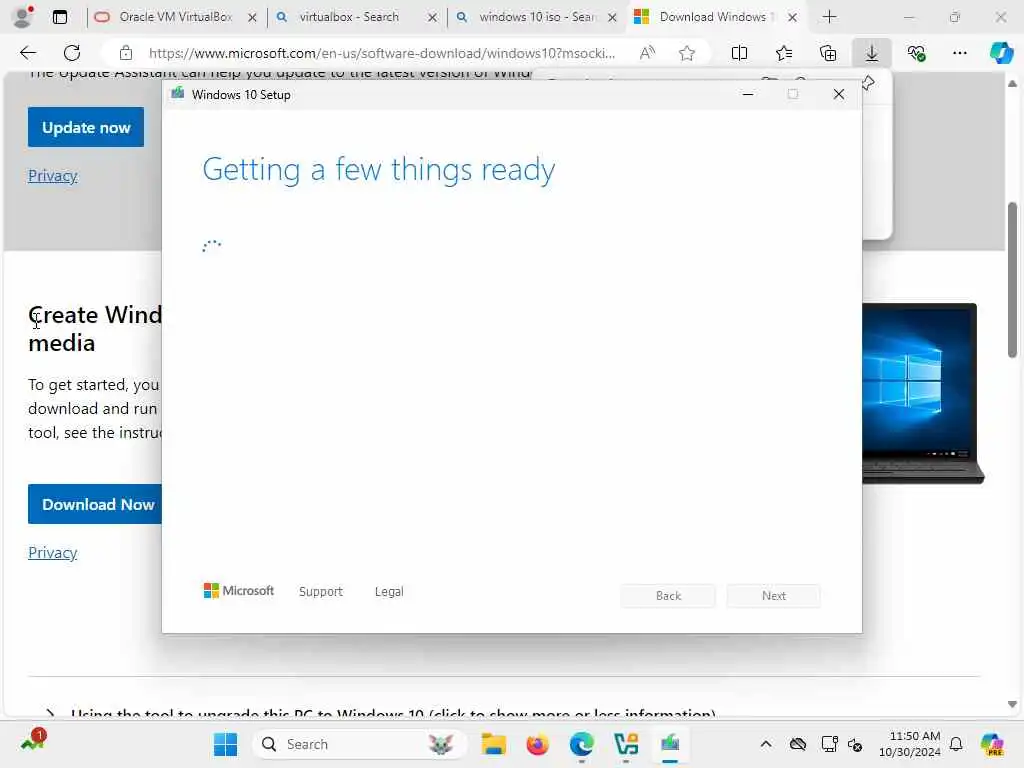Viewport: 1024px width, 768px height.
Task: Add this page to favorites star
Action: pos(686,53)
